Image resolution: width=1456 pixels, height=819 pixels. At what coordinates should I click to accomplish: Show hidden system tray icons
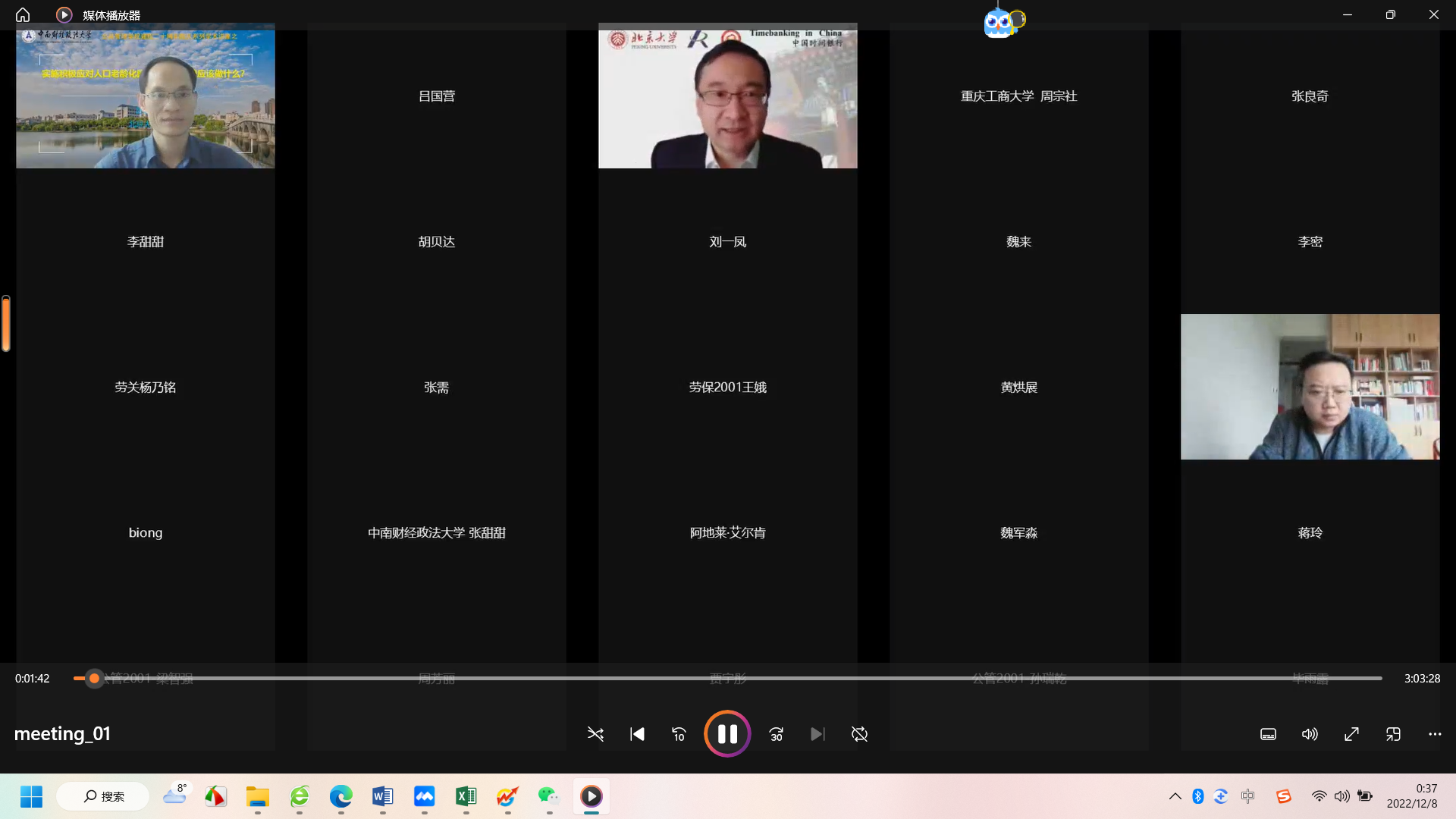tap(1175, 796)
